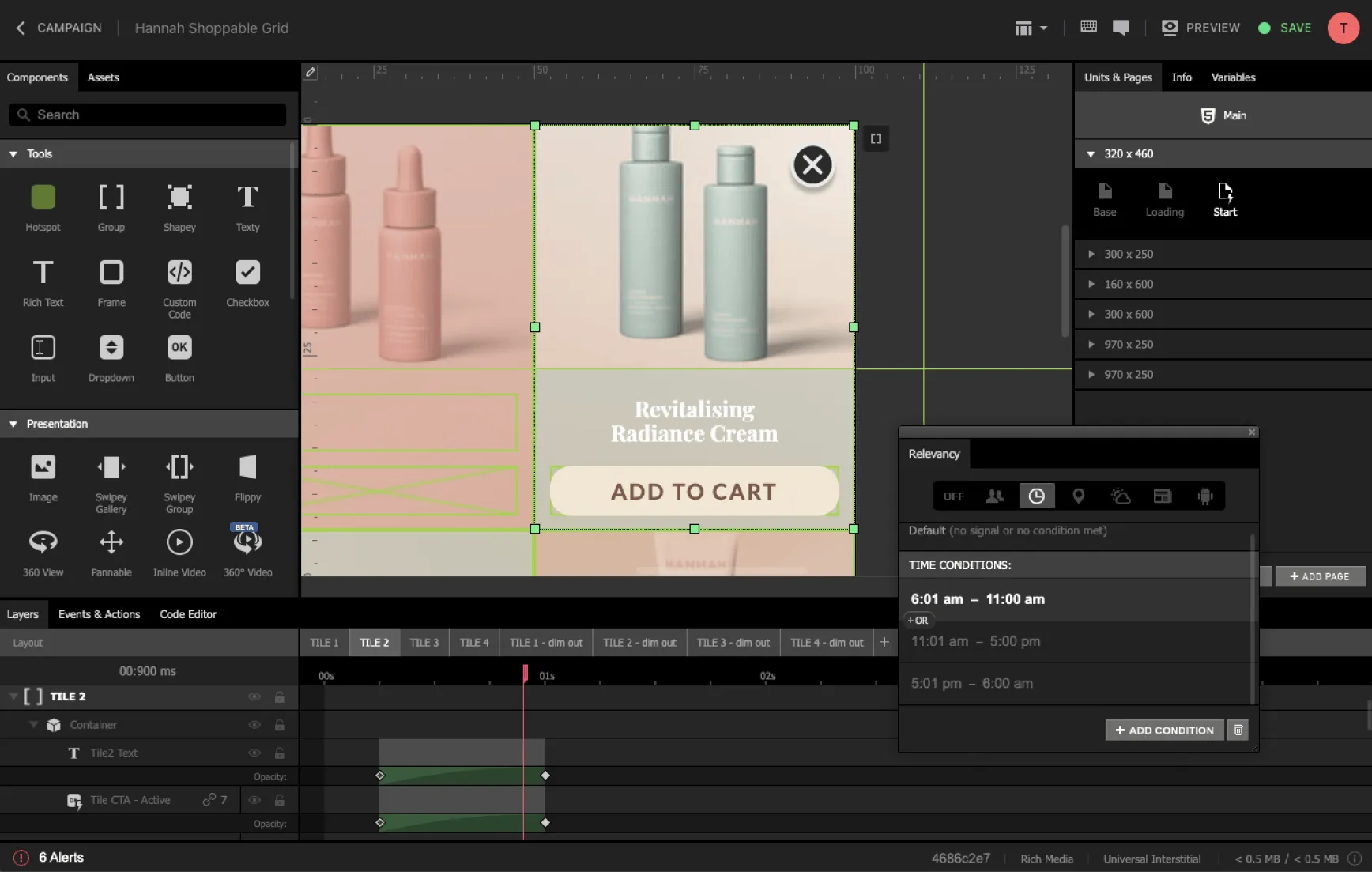Viewport: 1372px width, 872px height.
Task: Lock the TILE 2 layer
Action: pyautogui.click(x=280, y=696)
